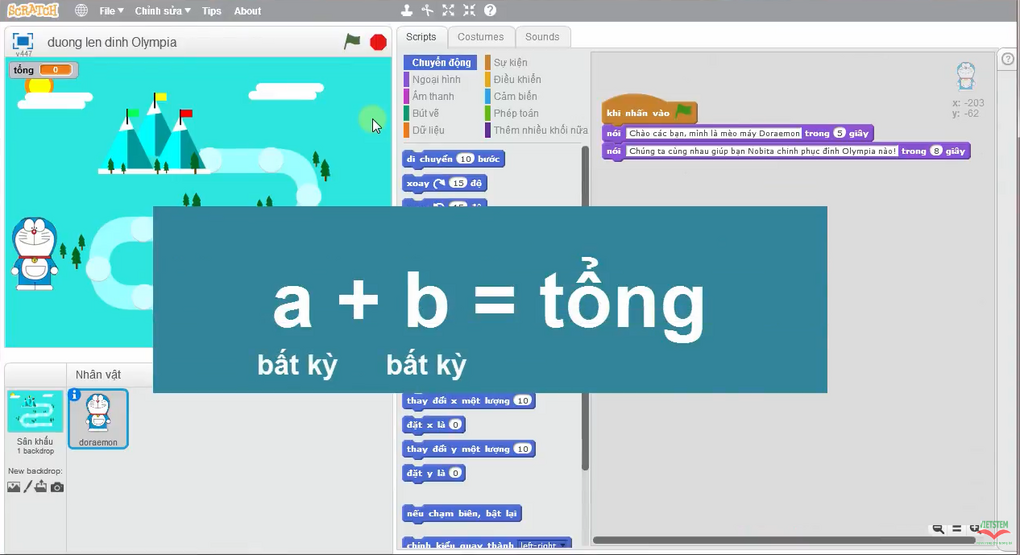The image size is (1020, 555).
Task: Select the Delete scissors tool
Action: click(427, 11)
